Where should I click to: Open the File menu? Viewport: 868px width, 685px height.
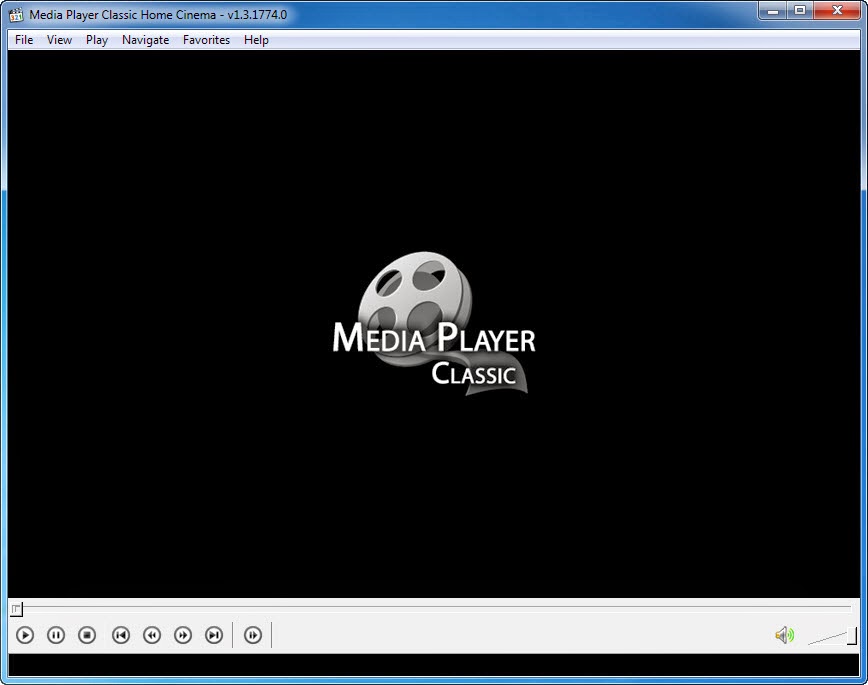pyautogui.click(x=23, y=40)
